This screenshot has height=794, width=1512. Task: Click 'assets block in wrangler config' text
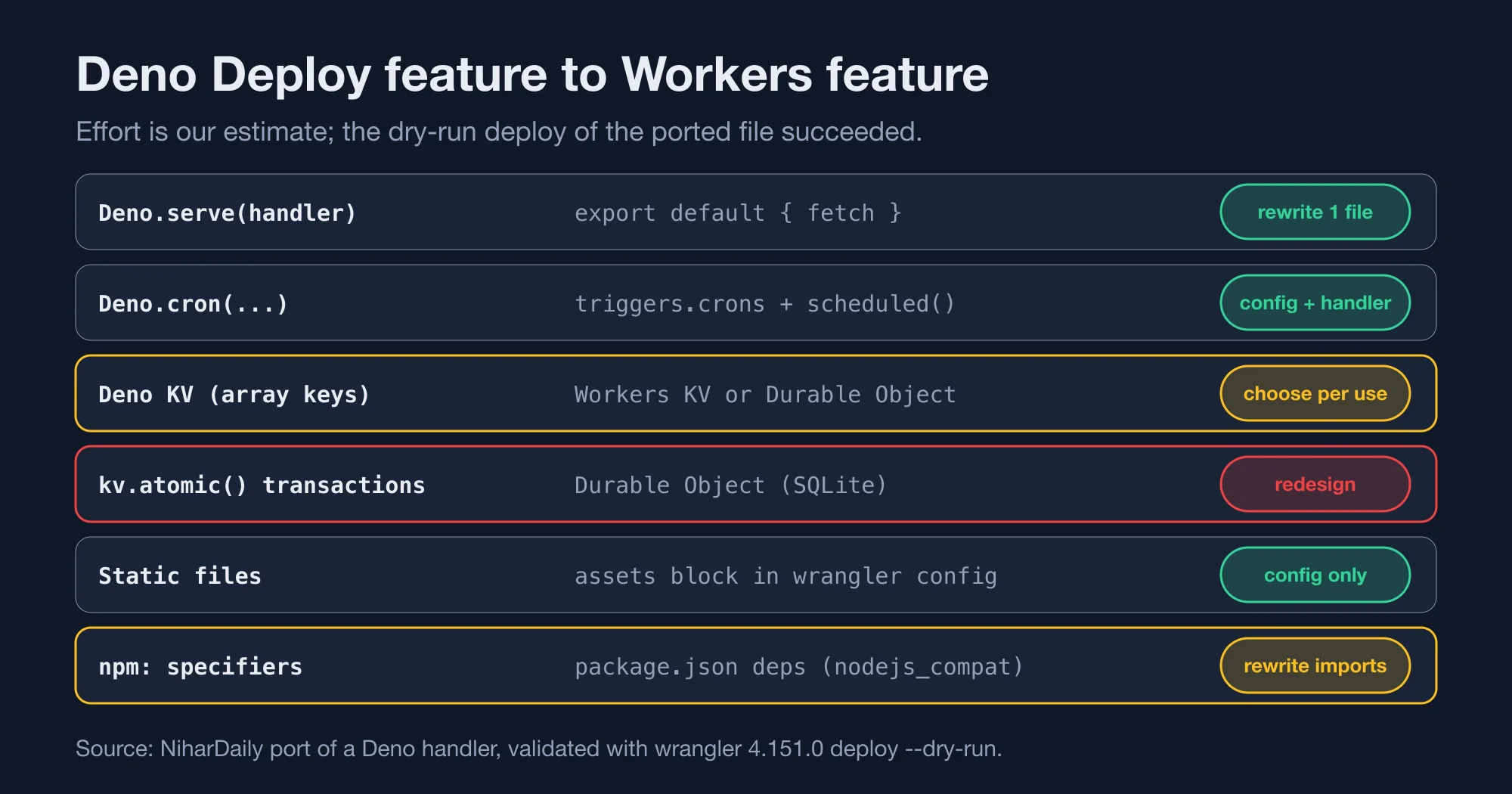[x=786, y=576]
